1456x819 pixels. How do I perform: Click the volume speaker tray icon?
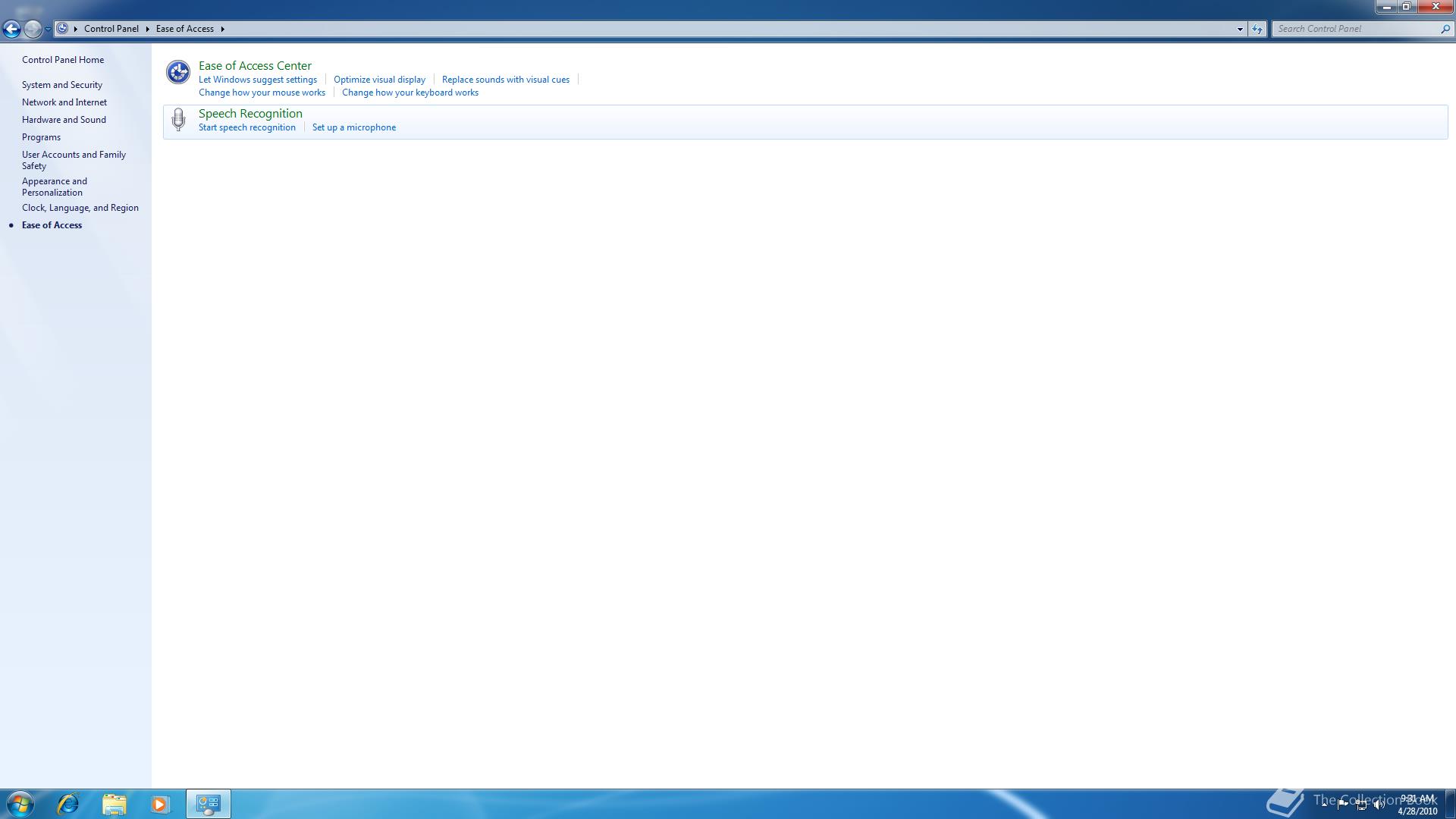[x=1379, y=805]
